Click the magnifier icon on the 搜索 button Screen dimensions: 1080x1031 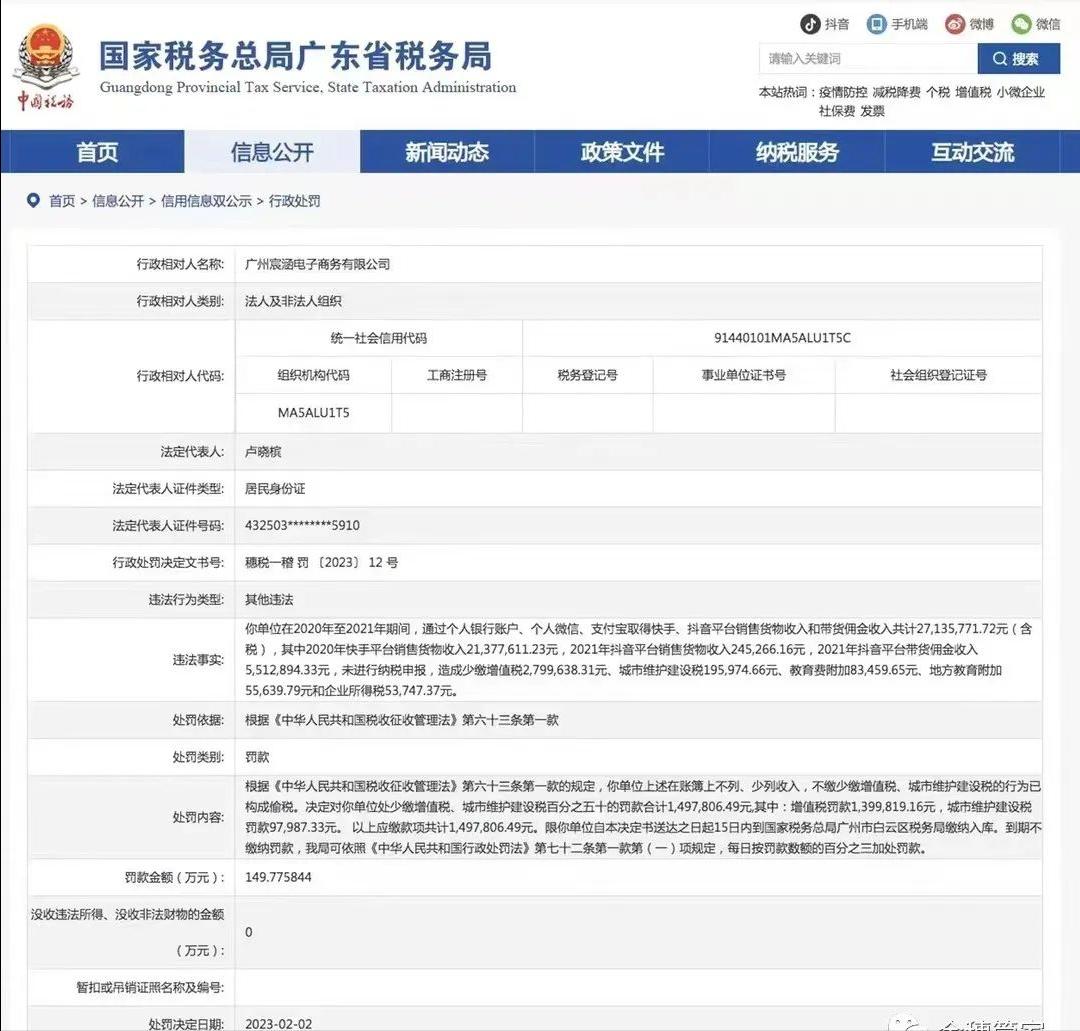1000,58
